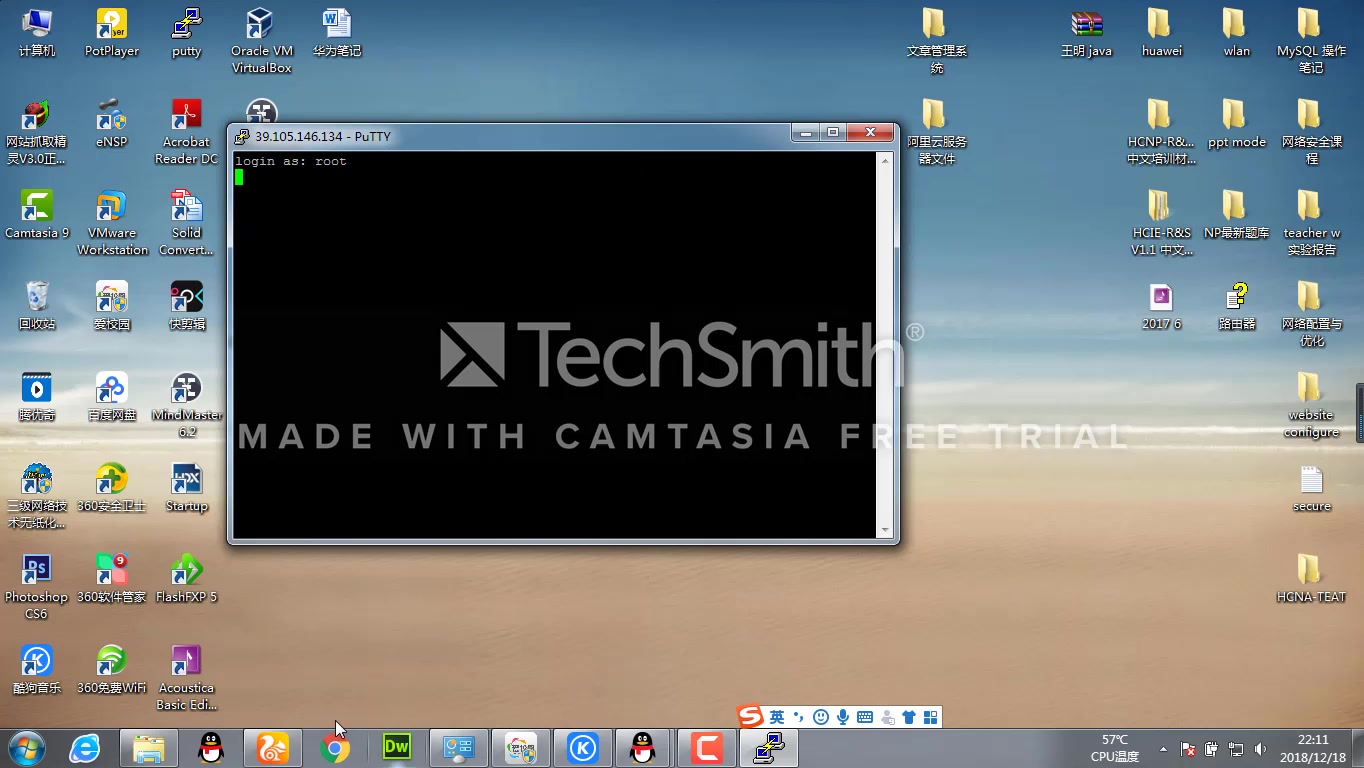This screenshot has width=1364, height=768.
Task: Open the Acrobat Reader DC shortcut
Action: coord(186,131)
